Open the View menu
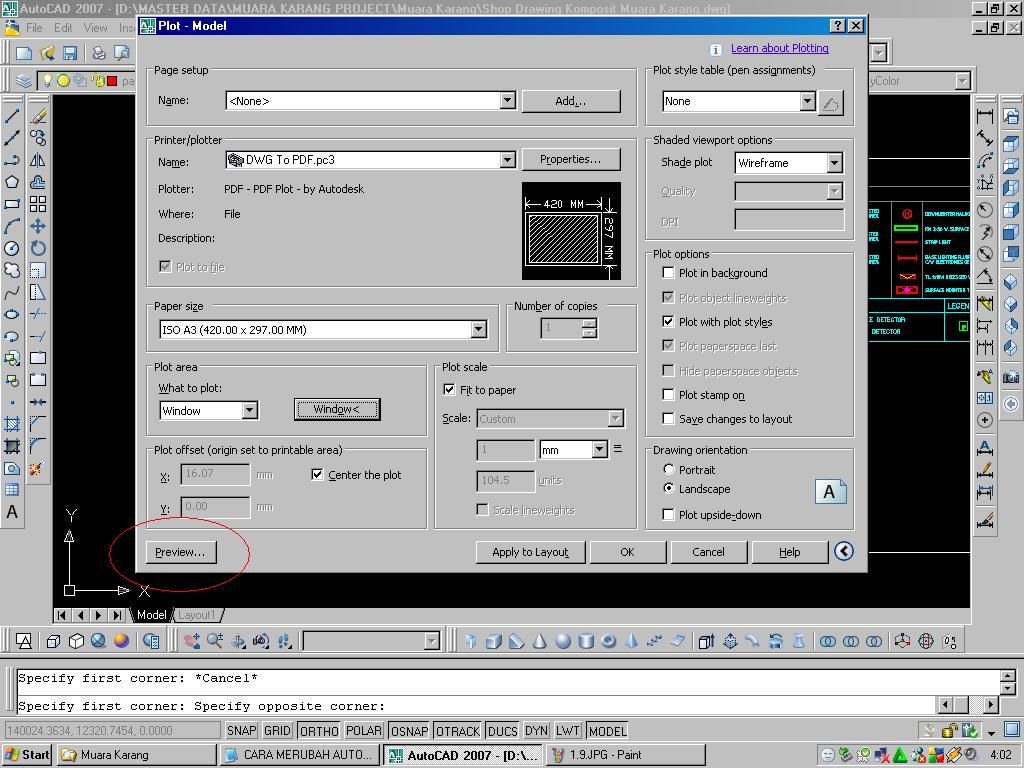 tap(95, 27)
